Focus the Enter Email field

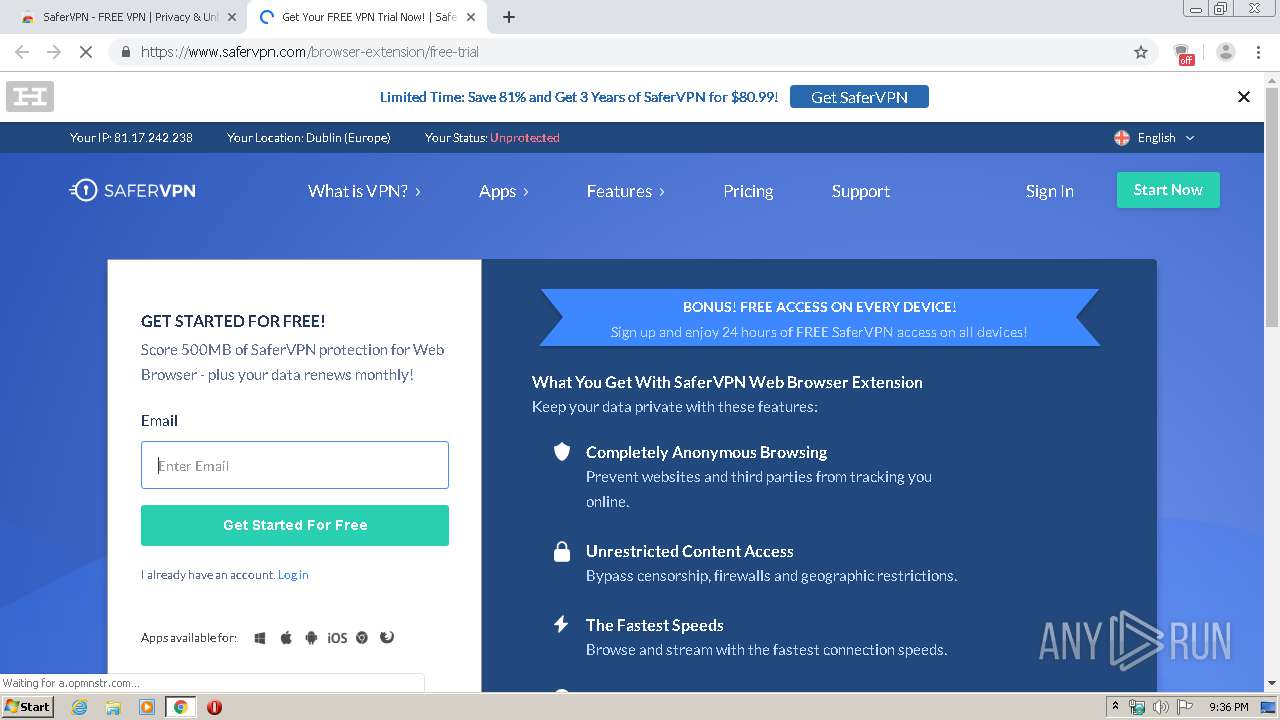[x=295, y=465]
